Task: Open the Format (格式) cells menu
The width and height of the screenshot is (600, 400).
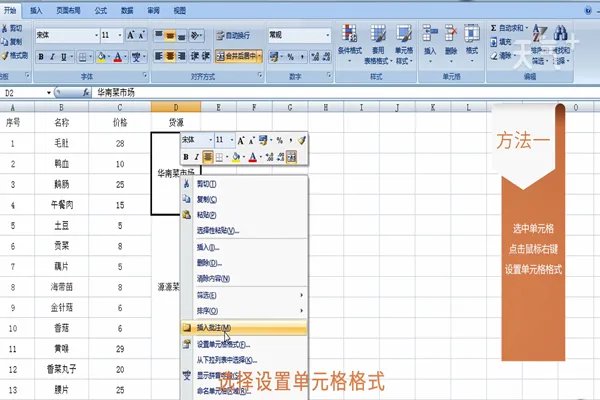Action: [472, 42]
